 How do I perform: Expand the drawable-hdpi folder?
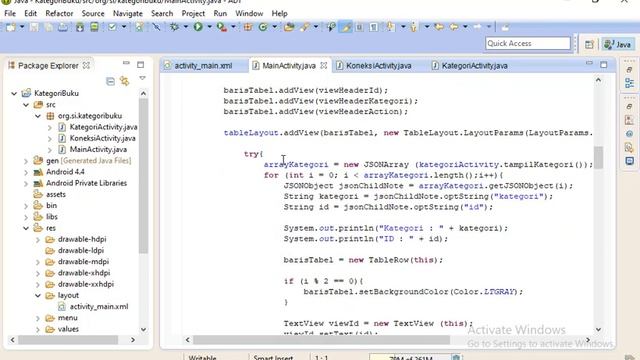[x=38, y=240]
